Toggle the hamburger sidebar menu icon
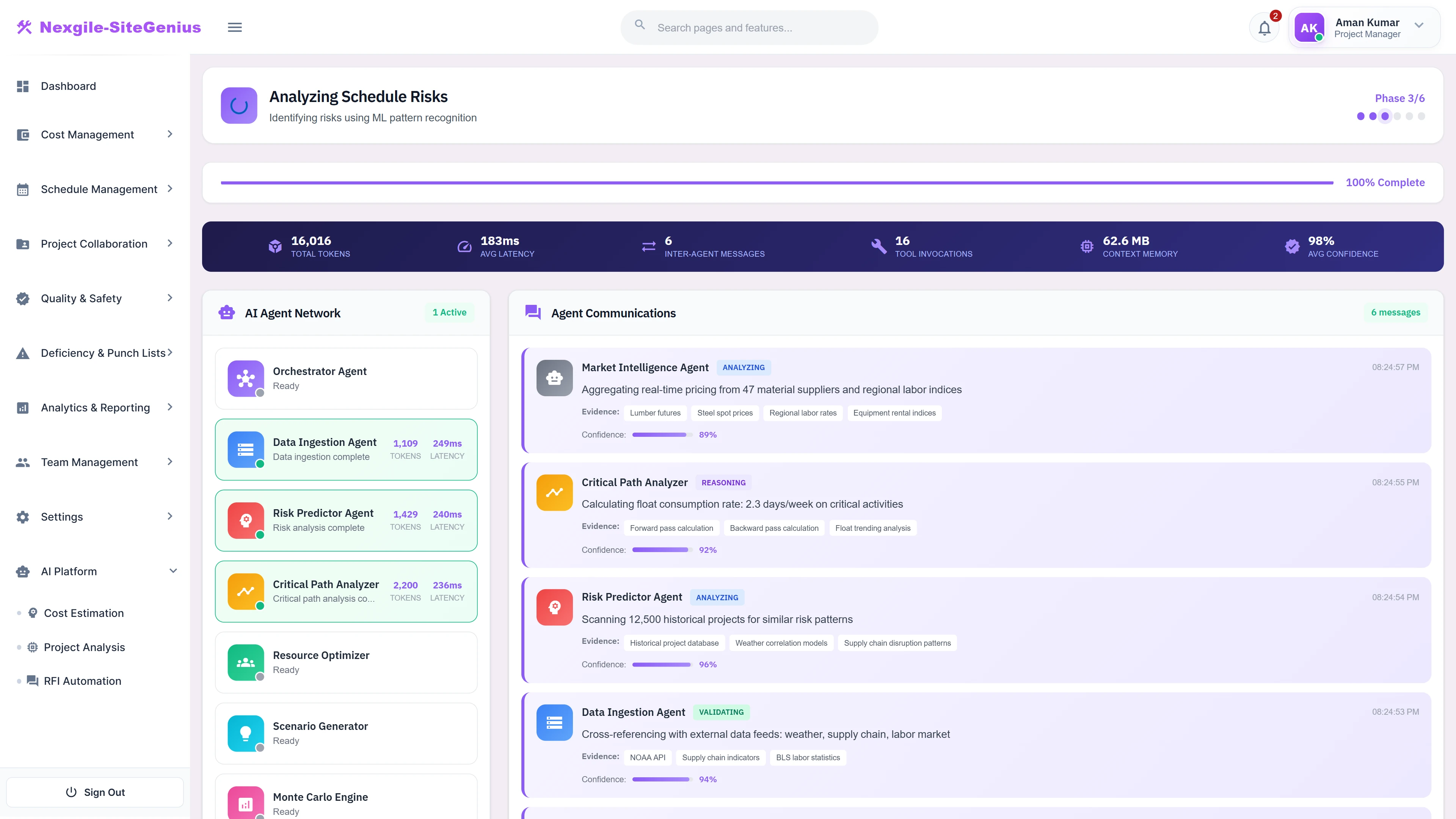Screen dimensions: 1456x819 (235, 27)
